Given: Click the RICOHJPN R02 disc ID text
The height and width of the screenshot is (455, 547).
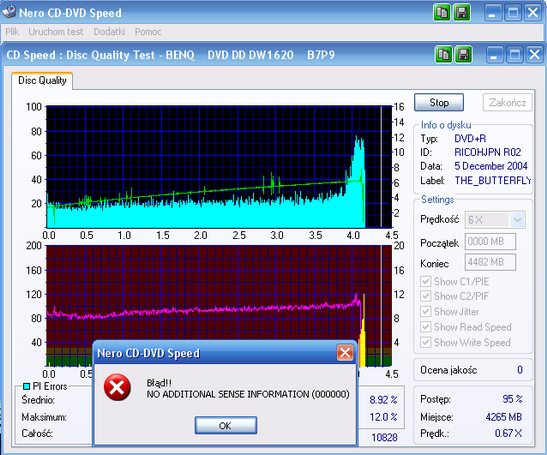Looking at the screenshot, I should click(x=487, y=152).
